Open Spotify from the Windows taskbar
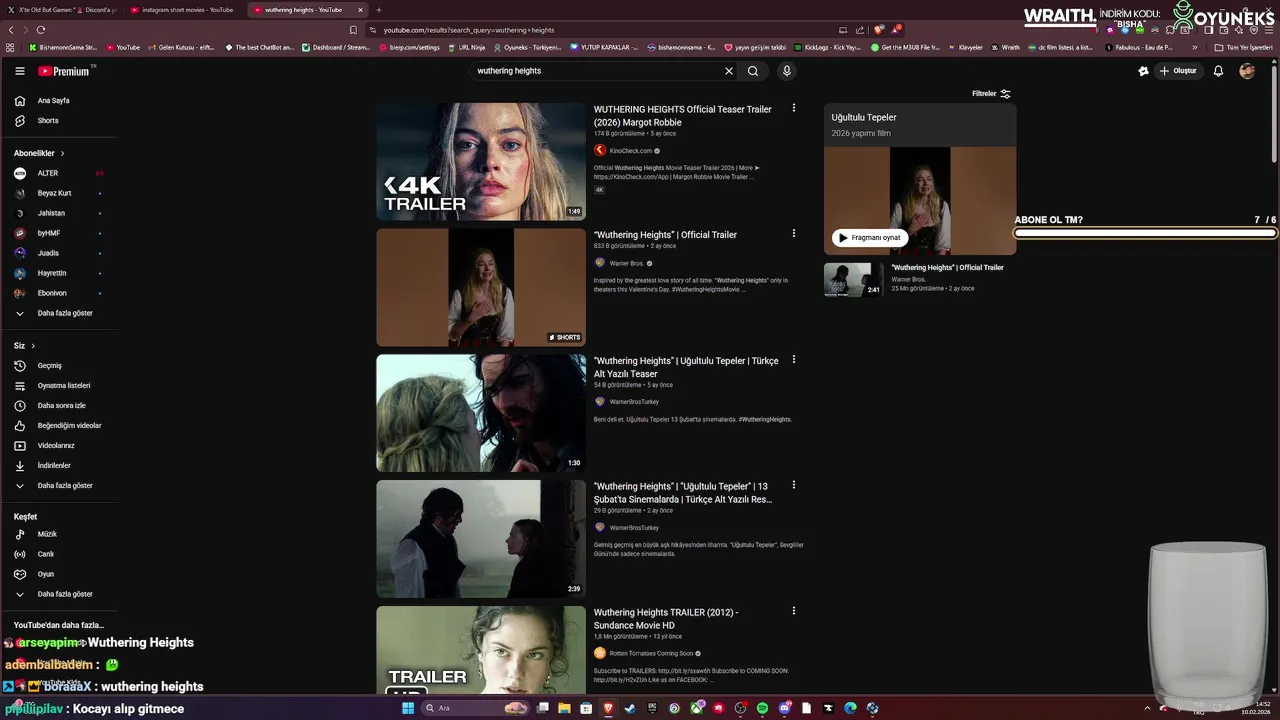This screenshot has height=720, width=1280. pos(762,708)
